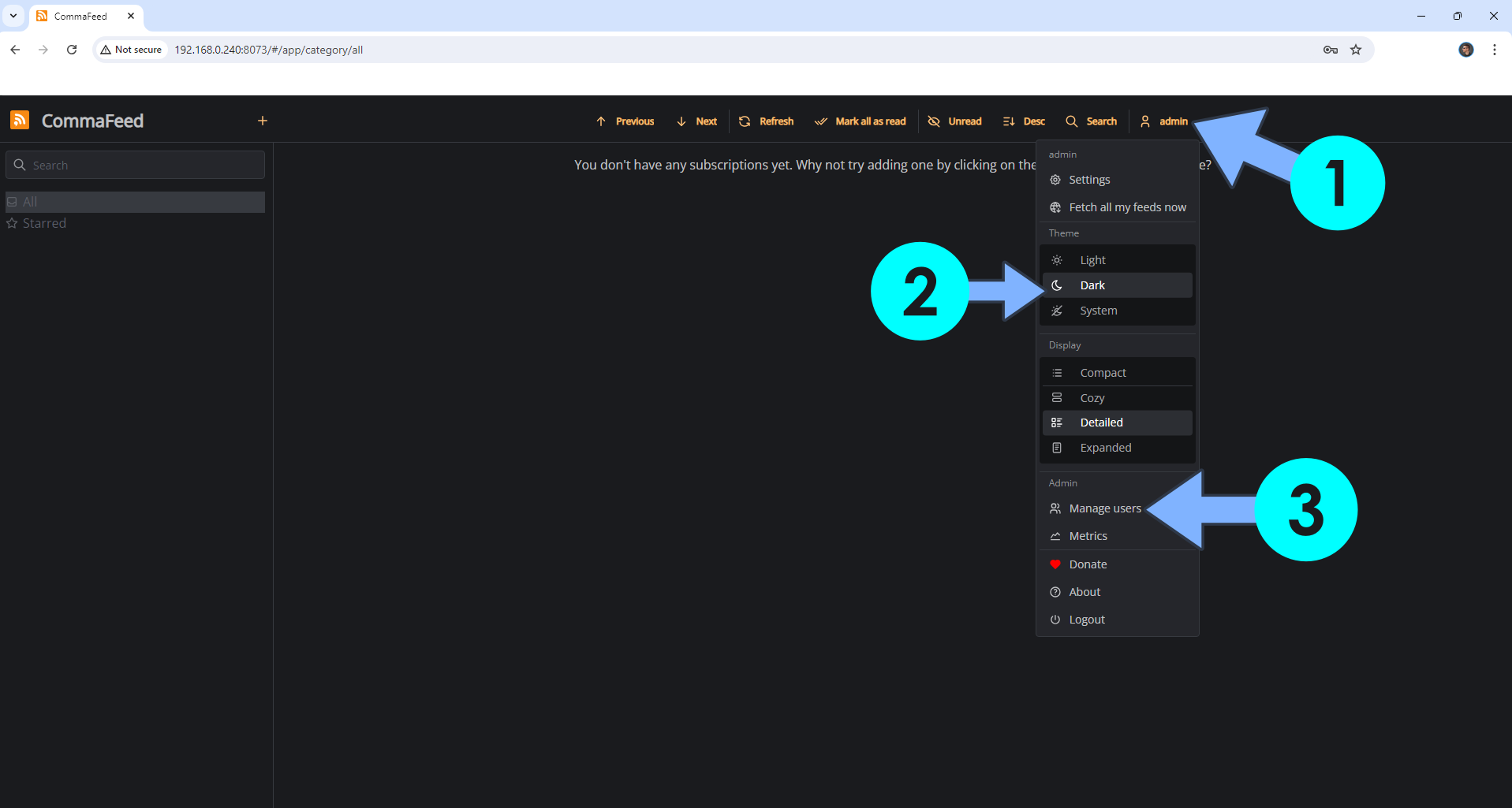Select Cozy display mode
This screenshot has height=808, width=1512.
point(1118,398)
